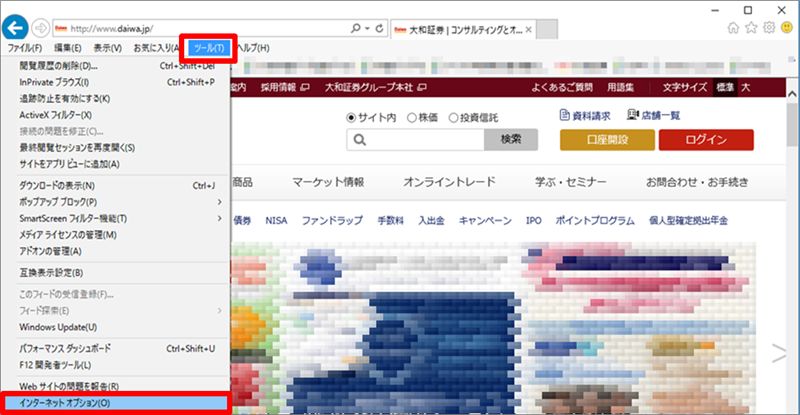Select ActiveX フィルター(X) entry

click(116, 115)
